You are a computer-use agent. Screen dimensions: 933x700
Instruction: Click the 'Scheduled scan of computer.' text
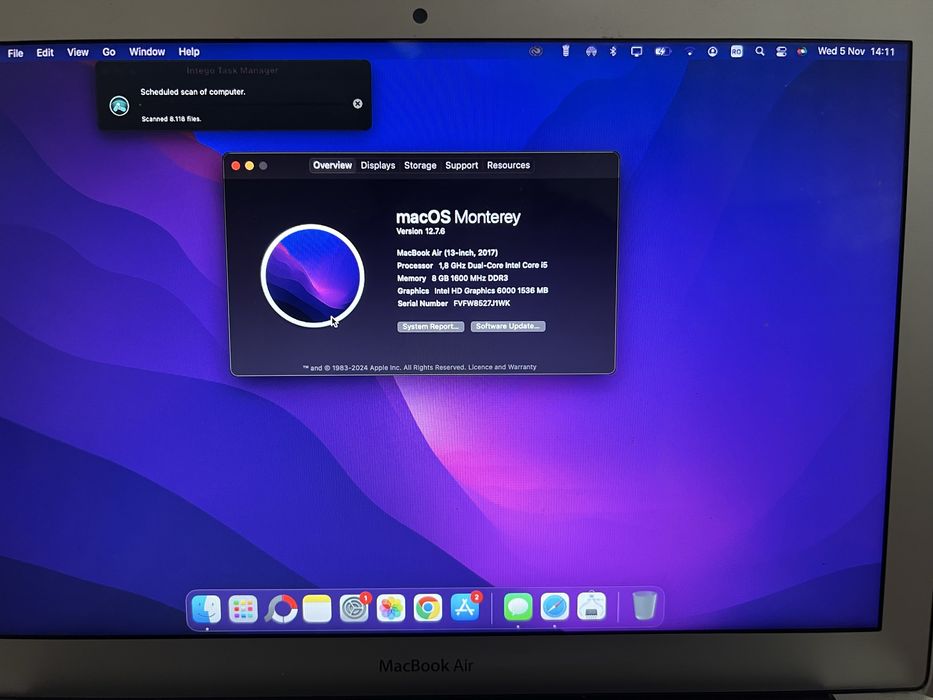click(193, 92)
